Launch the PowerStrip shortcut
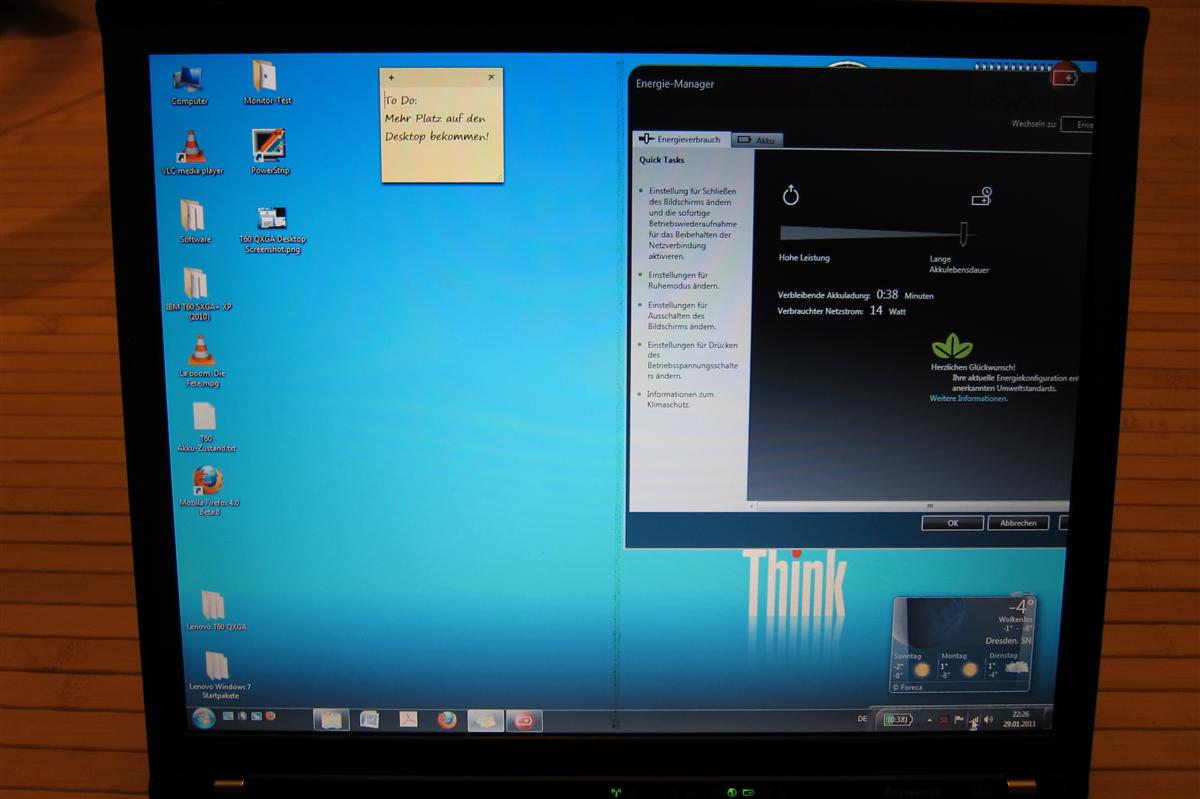 coord(269,152)
